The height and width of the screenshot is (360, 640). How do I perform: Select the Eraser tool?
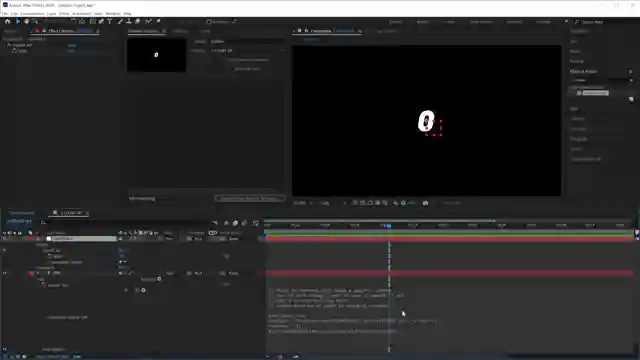point(138,22)
